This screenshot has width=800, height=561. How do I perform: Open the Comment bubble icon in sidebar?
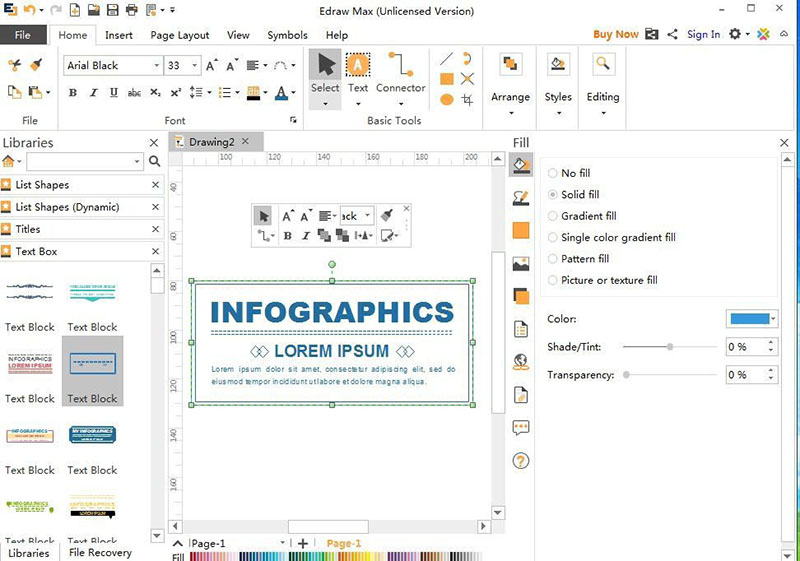click(x=520, y=427)
